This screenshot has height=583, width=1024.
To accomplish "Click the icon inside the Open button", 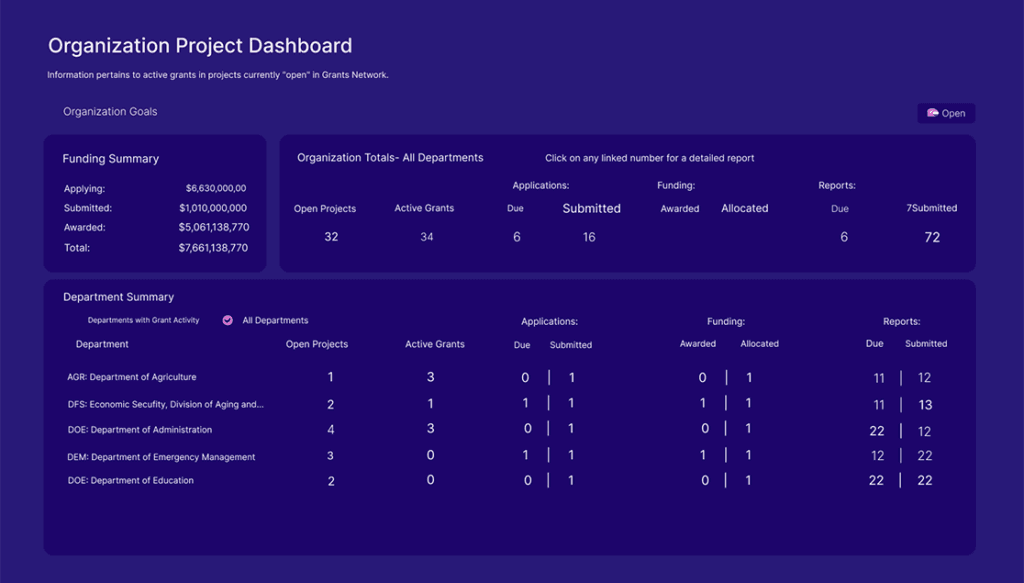I will [932, 113].
